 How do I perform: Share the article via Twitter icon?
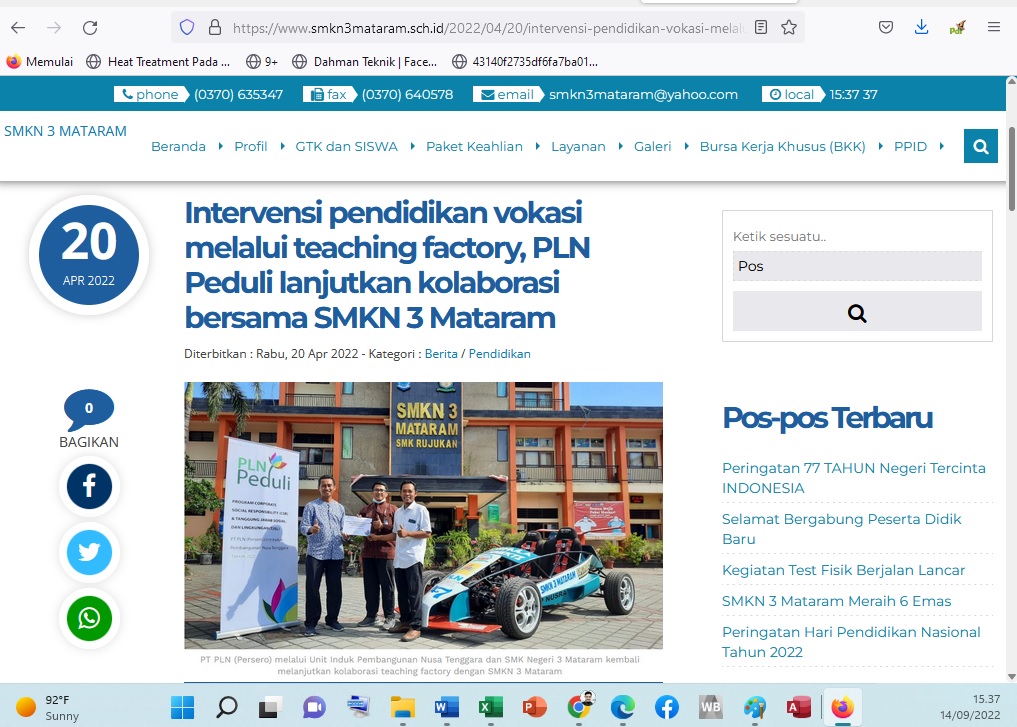coord(89,553)
